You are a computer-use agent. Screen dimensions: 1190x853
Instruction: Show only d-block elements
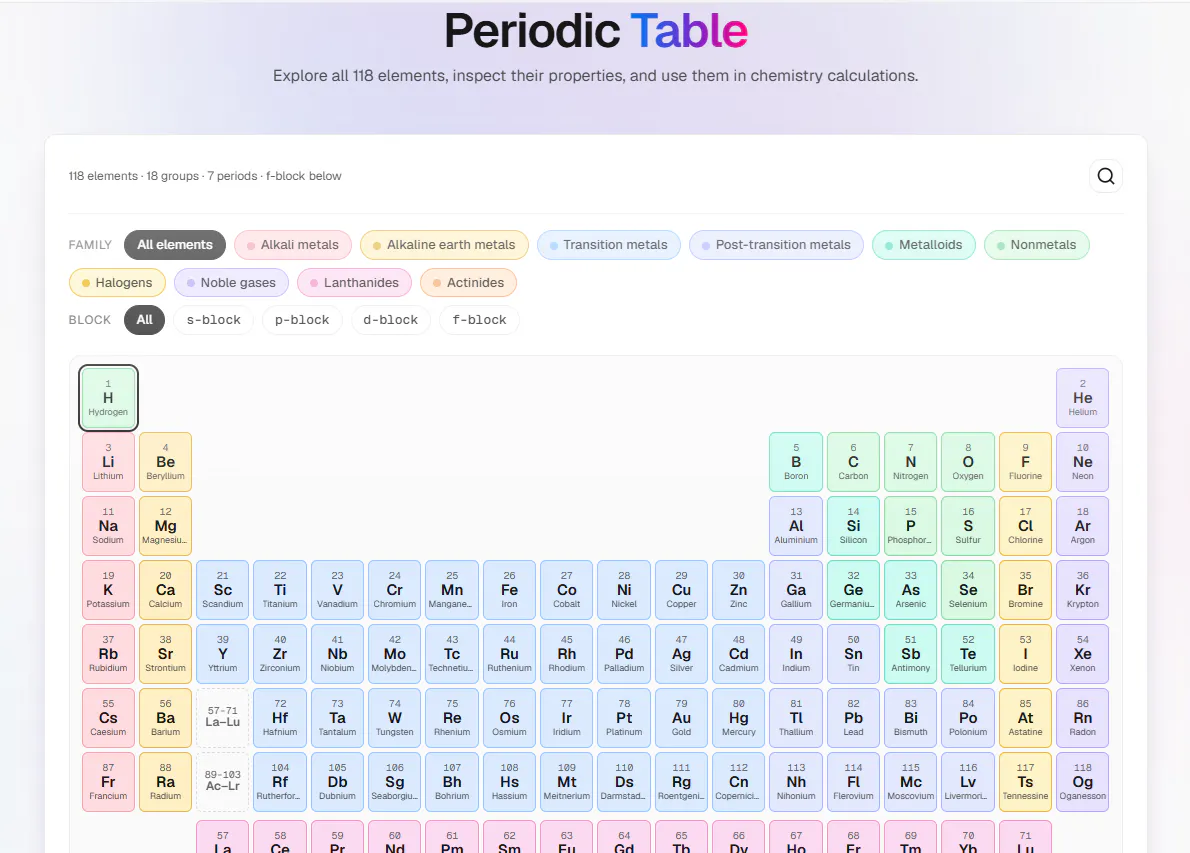click(x=391, y=319)
